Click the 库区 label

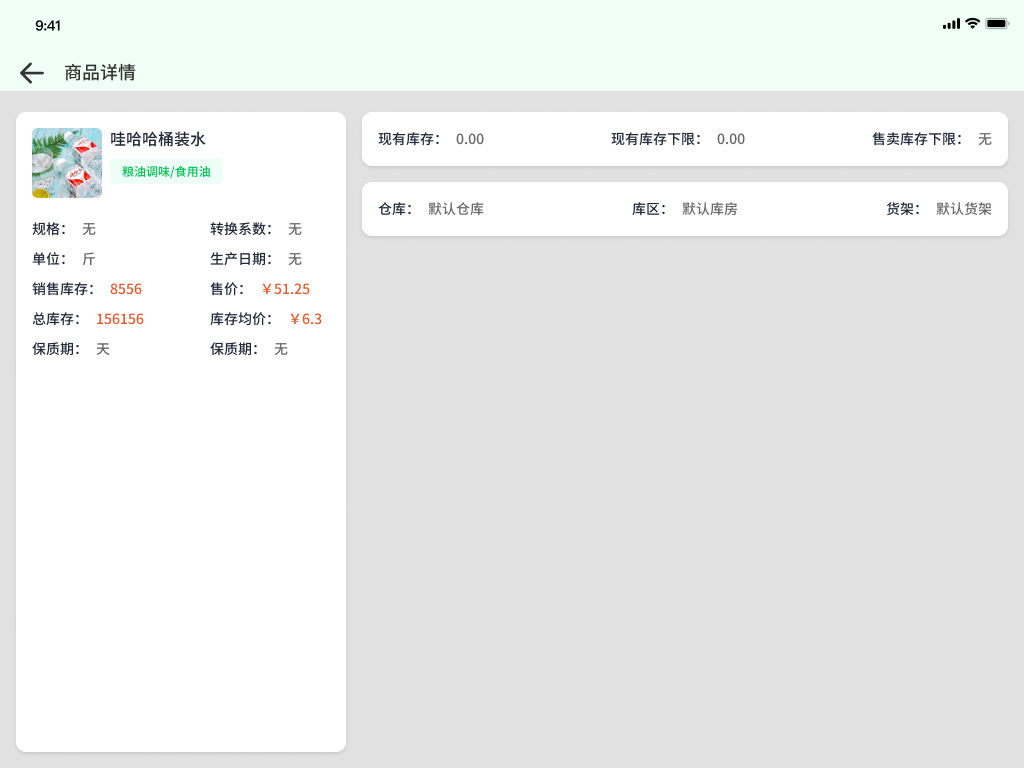pos(648,209)
